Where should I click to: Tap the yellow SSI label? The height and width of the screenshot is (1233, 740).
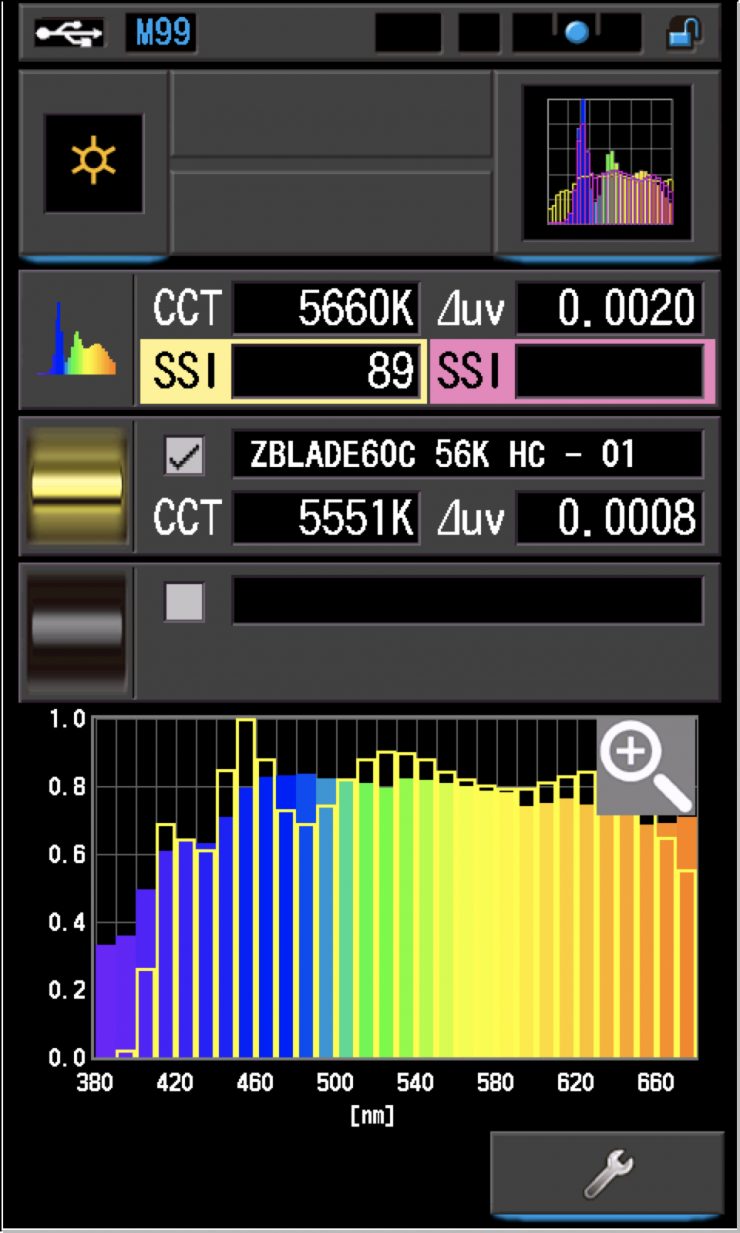click(x=186, y=372)
